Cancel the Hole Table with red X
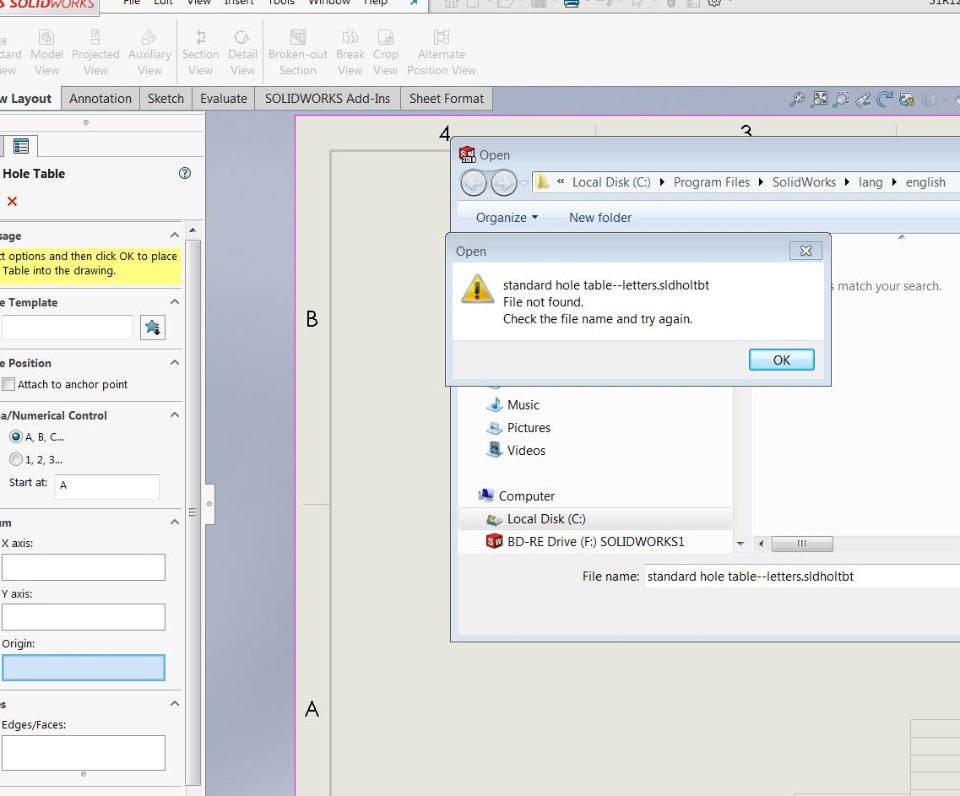Screen dimensions: 960x796 (x=12, y=201)
